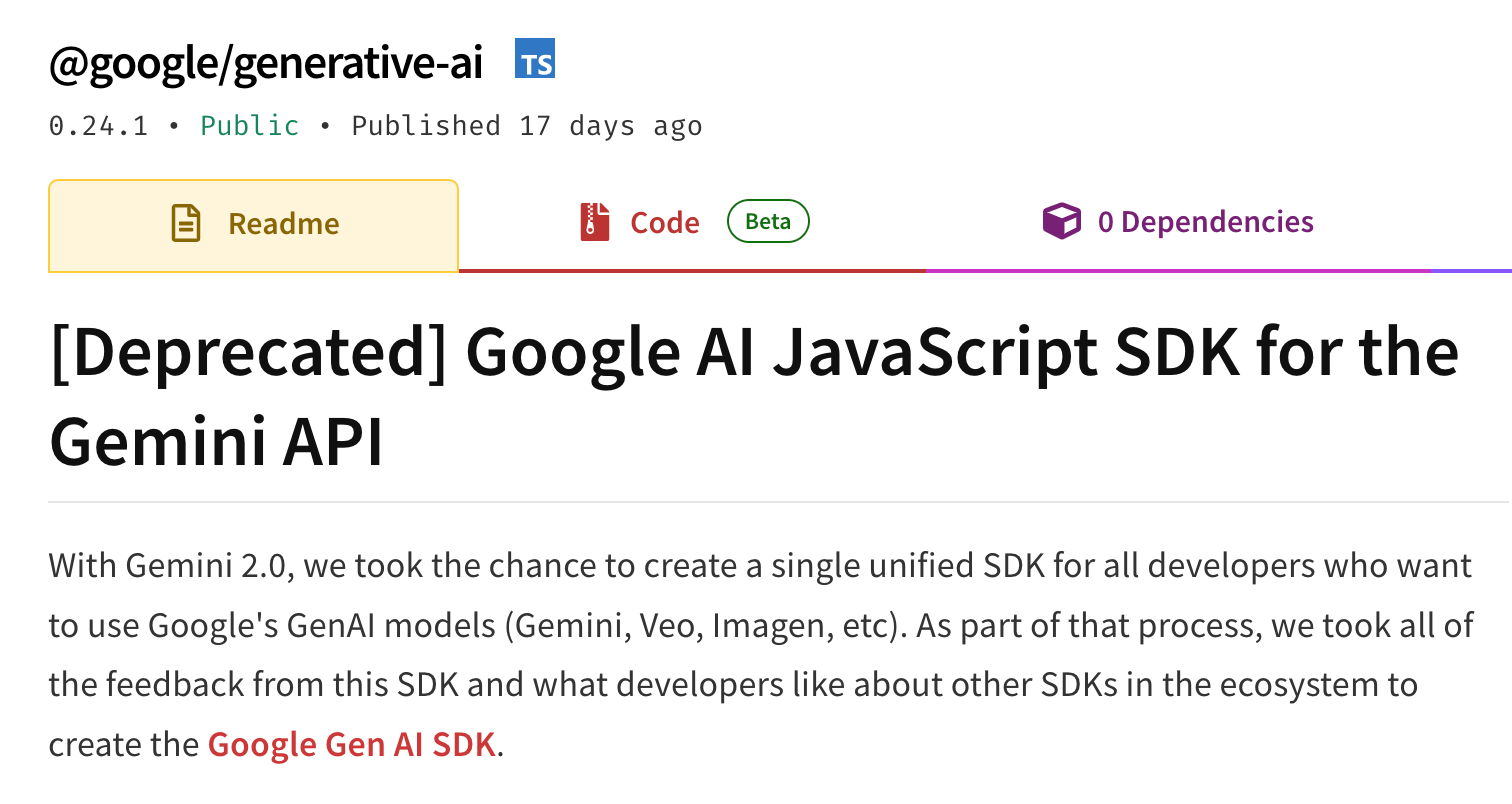This screenshot has height=804, width=1512.
Task: Click the red Code label on the tab
Action: click(664, 222)
